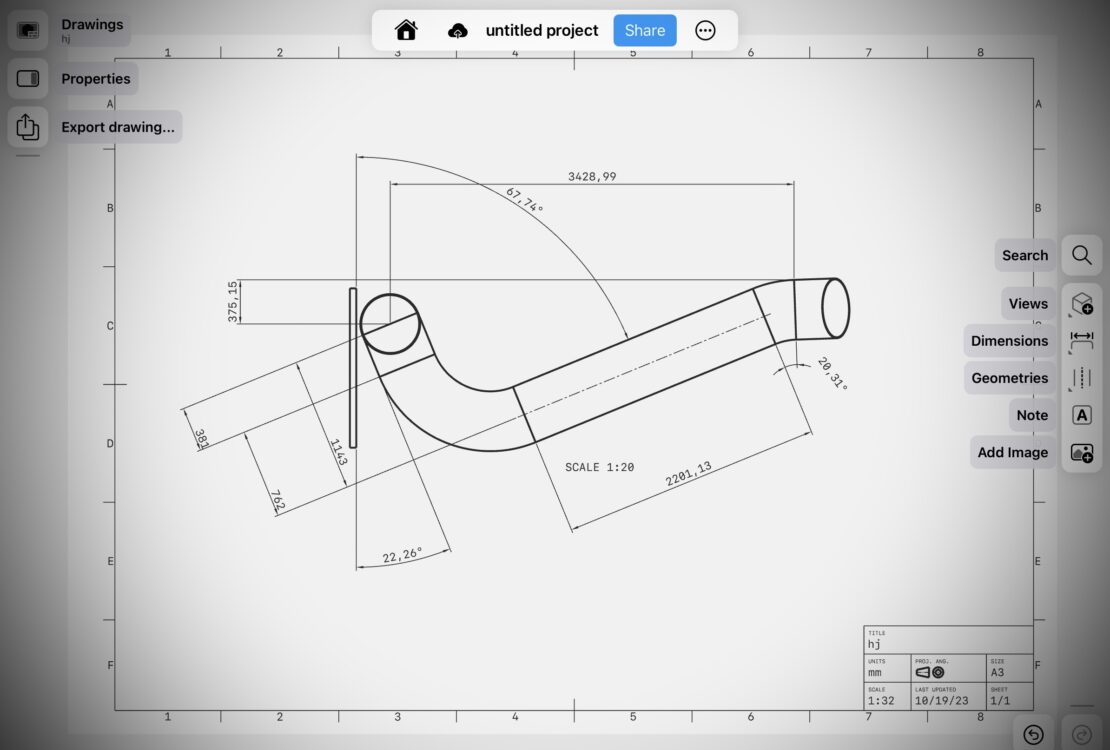Click the Views label
Screen dimensions: 1110x750
coord(1028,304)
